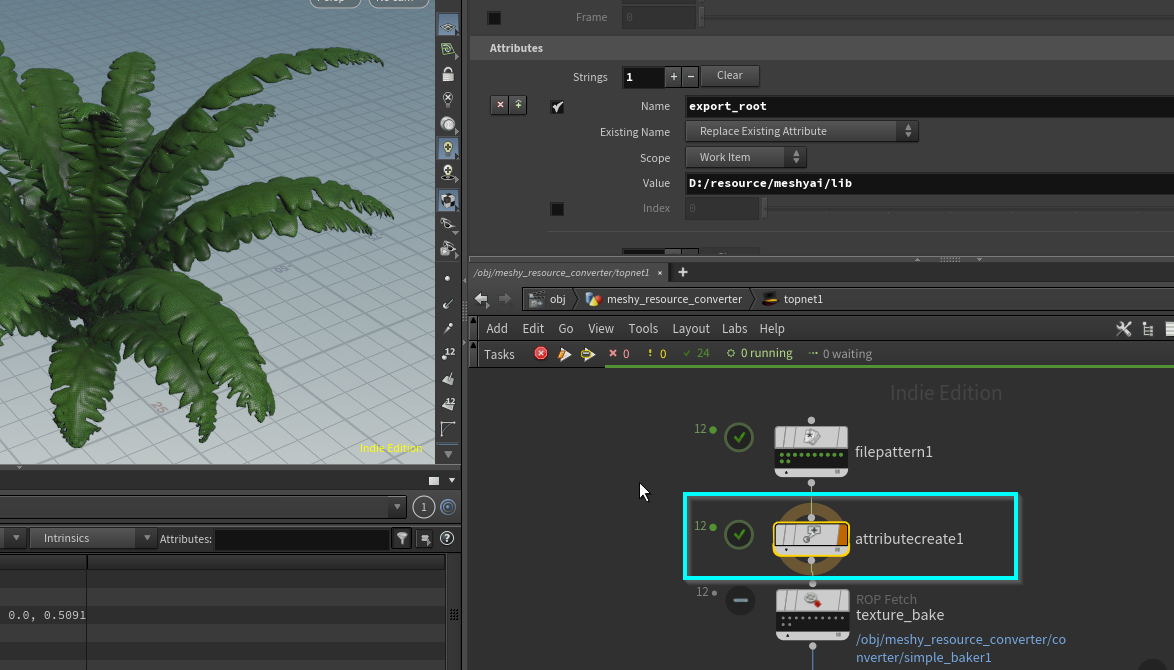Toggle the point normals display icon

click(x=448, y=304)
